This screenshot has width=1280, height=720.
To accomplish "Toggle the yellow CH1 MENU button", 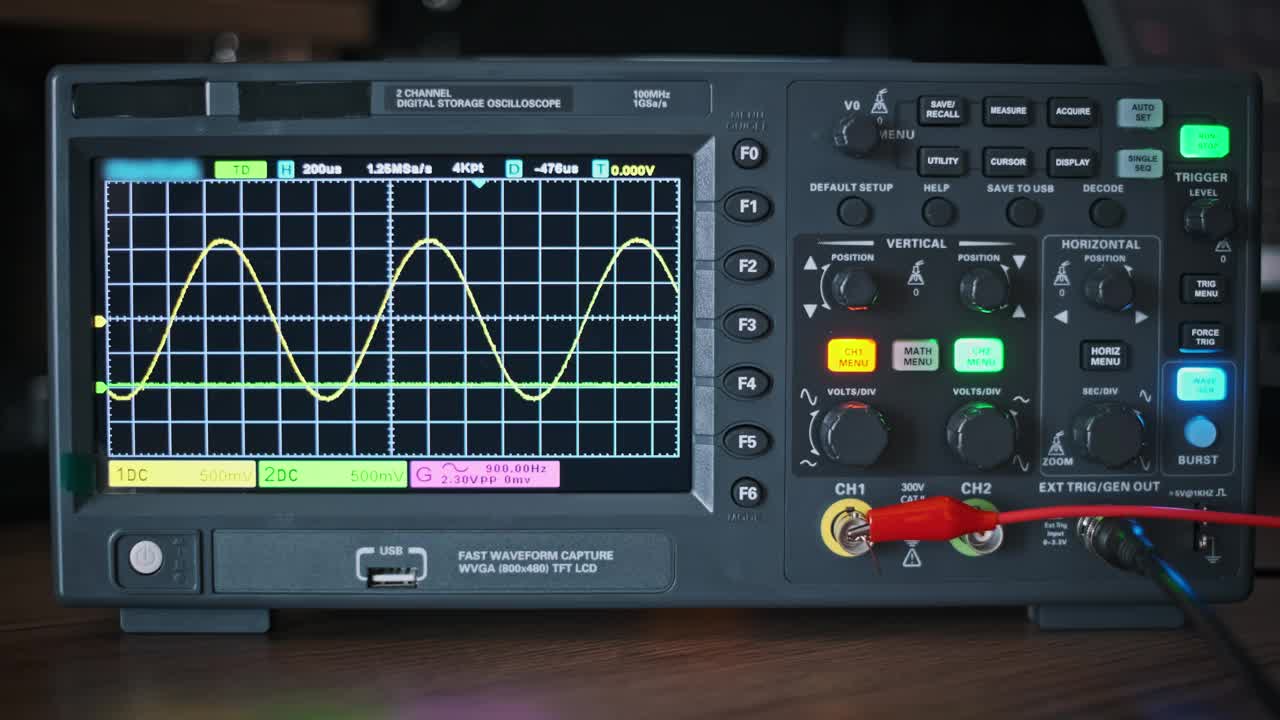I will (x=852, y=355).
